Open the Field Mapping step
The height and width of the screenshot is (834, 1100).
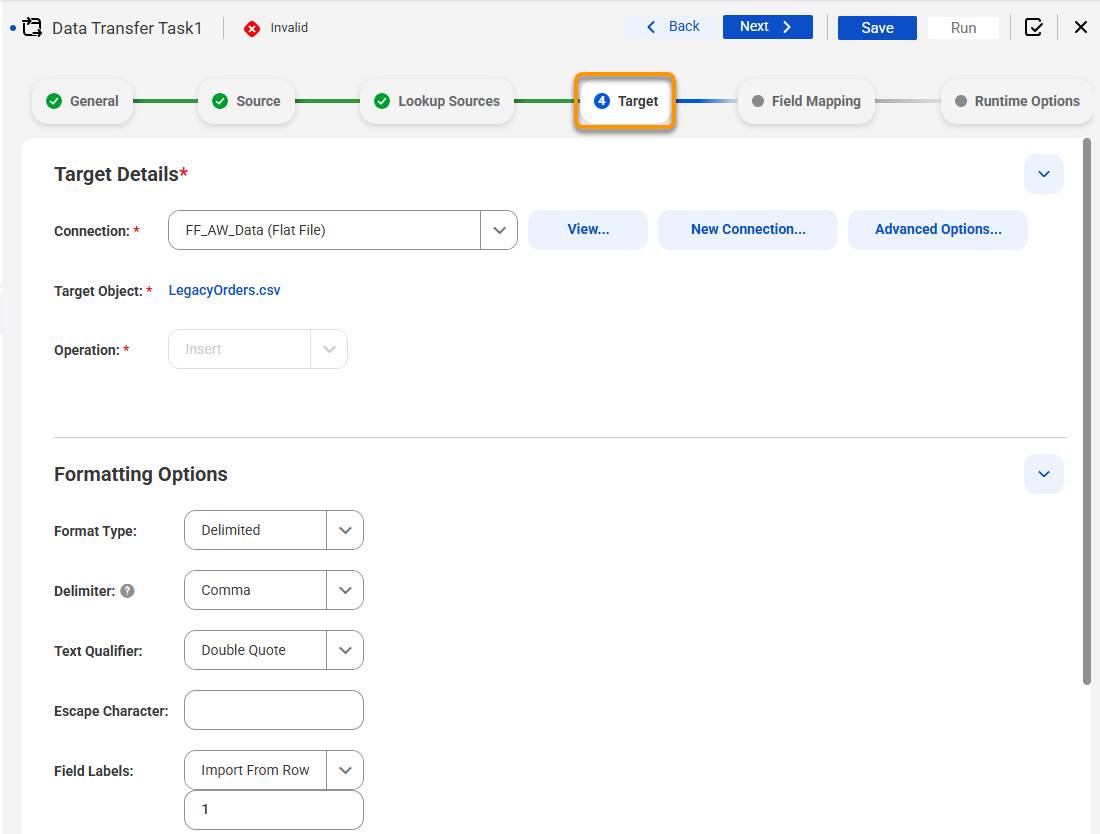(806, 101)
